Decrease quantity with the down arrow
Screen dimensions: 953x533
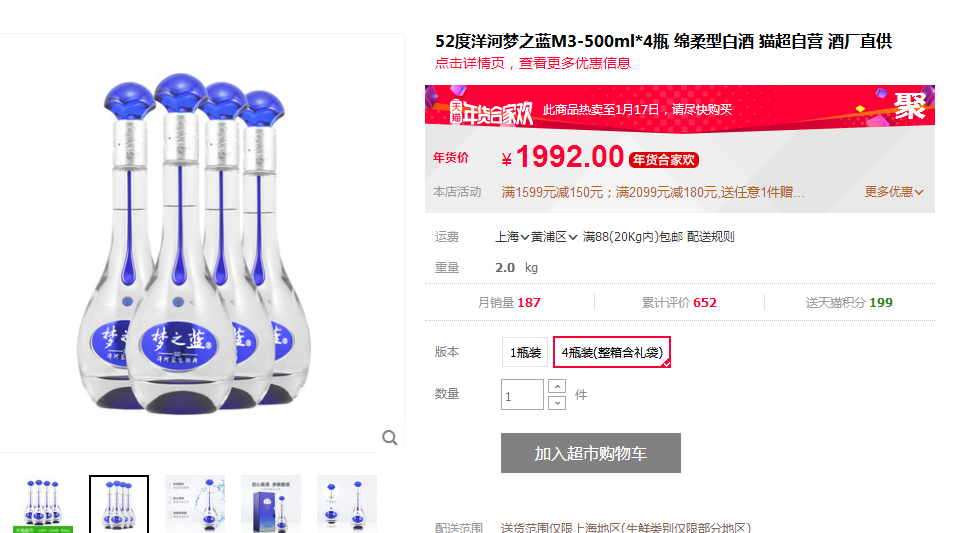tap(557, 402)
